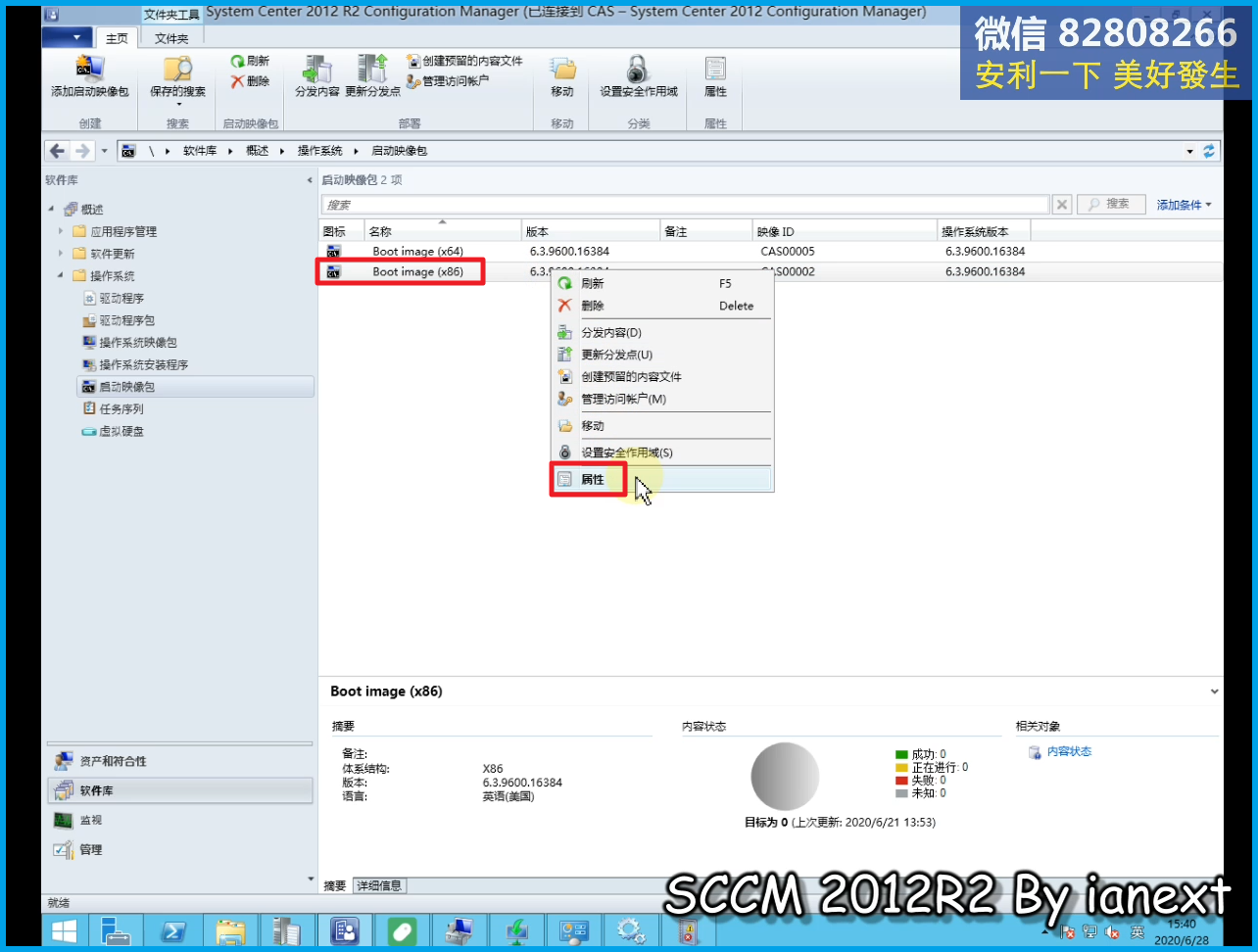
Task: Click Manage Access Accounts (管理访问帐户) in ribbon
Action: coord(448,81)
